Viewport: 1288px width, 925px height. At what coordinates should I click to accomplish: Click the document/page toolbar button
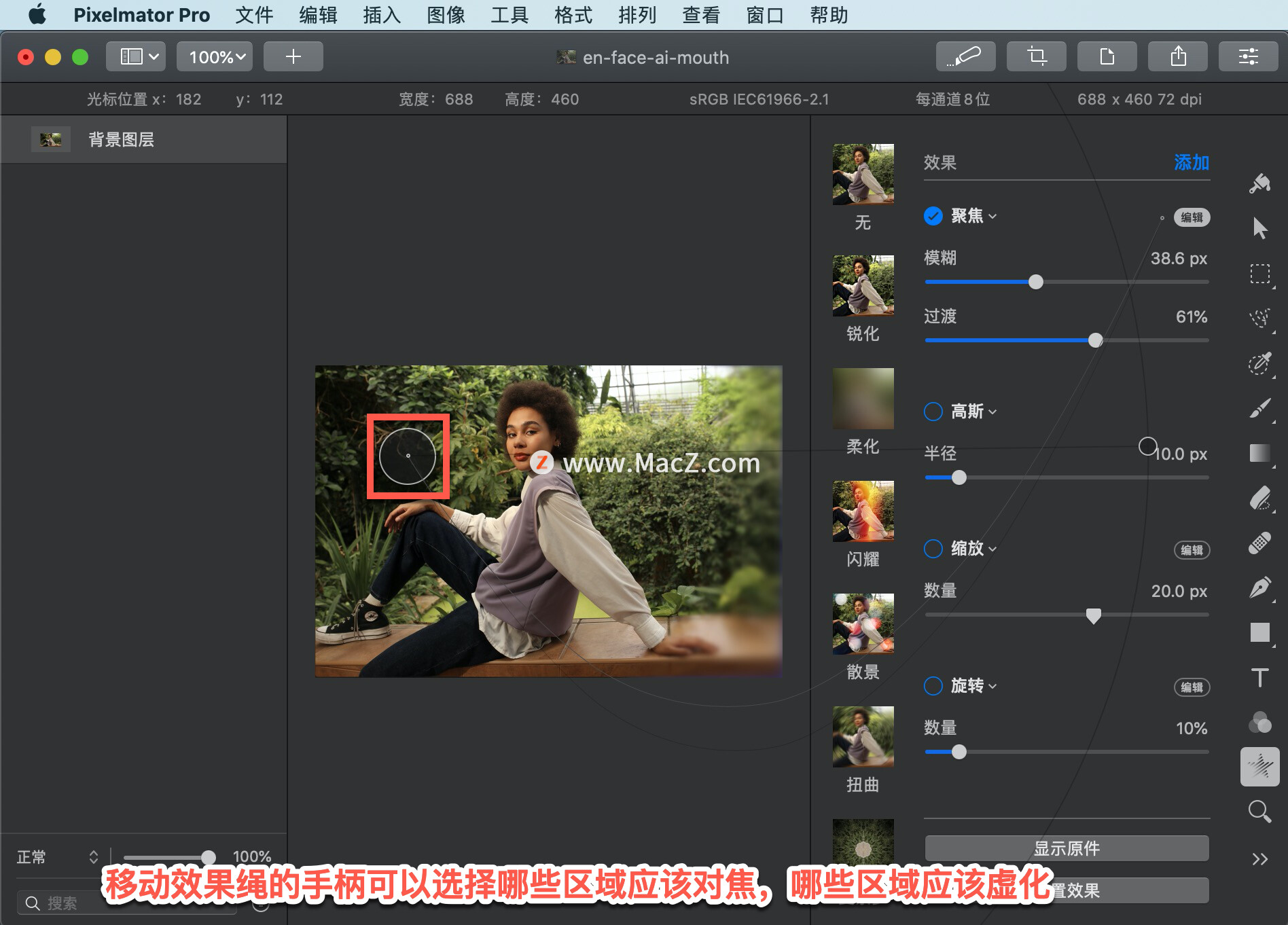pos(1107,56)
